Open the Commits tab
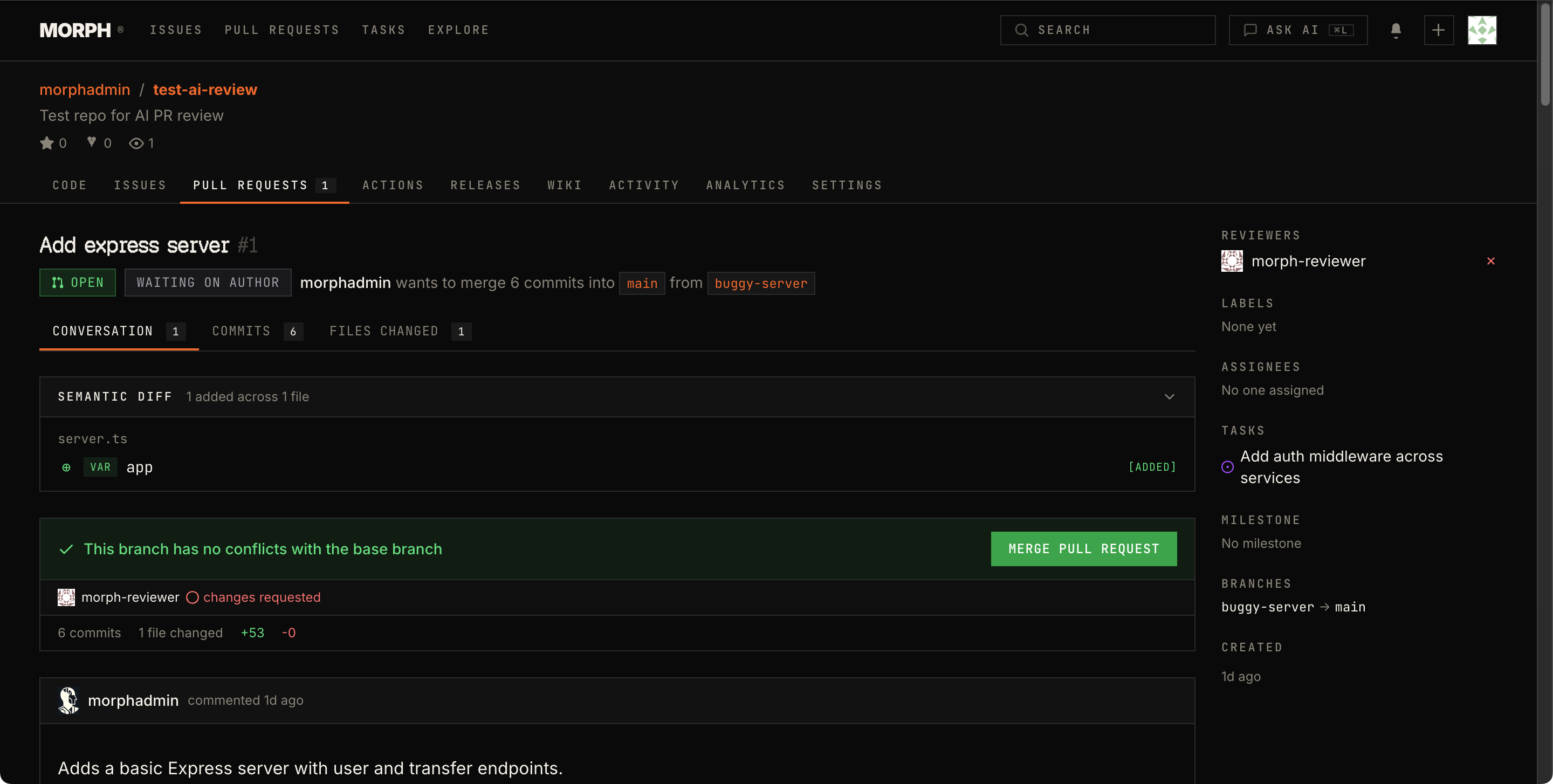Viewport: 1553px width, 784px height. pyautogui.click(x=240, y=330)
